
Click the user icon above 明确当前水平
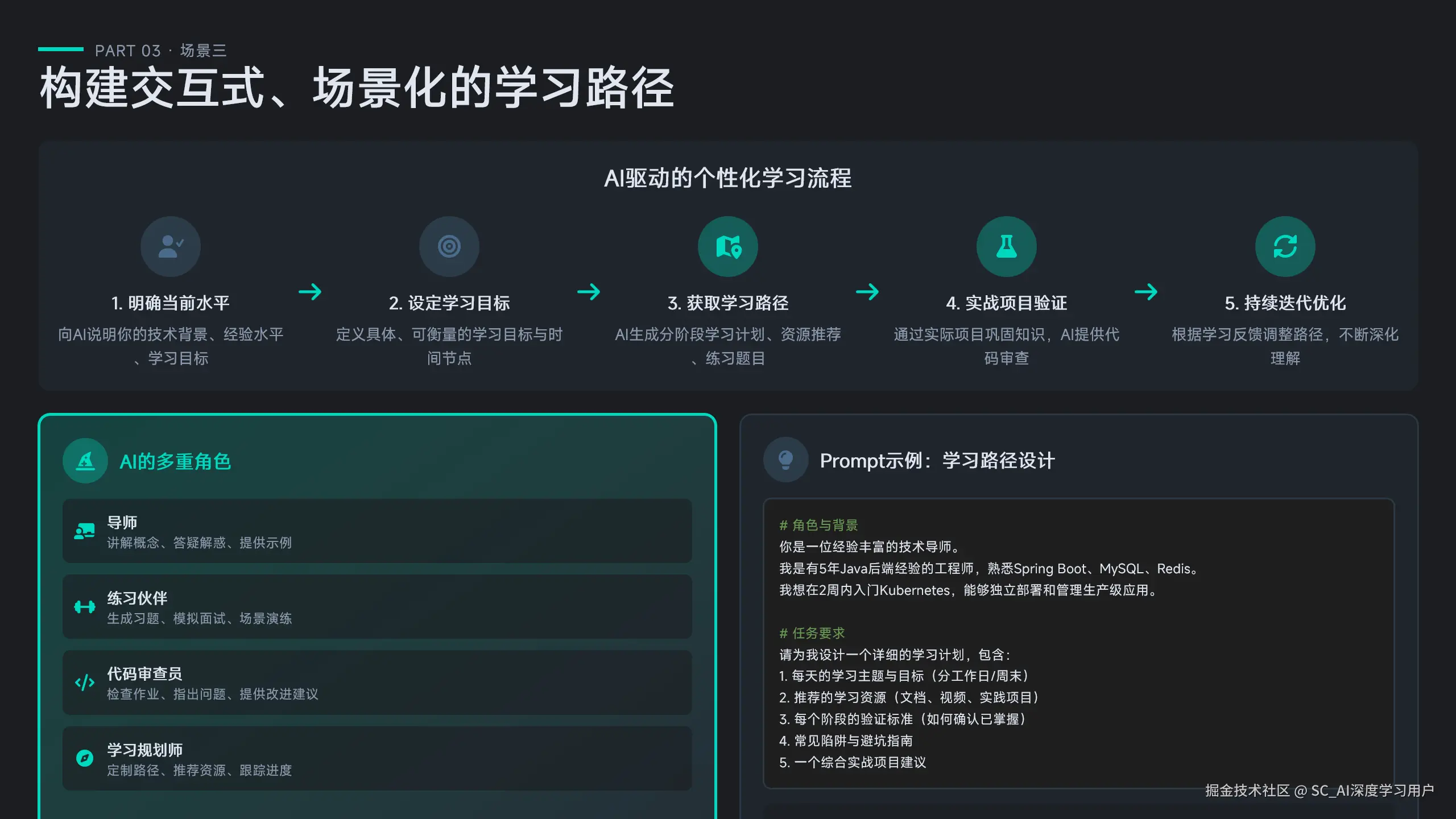[x=170, y=246]
